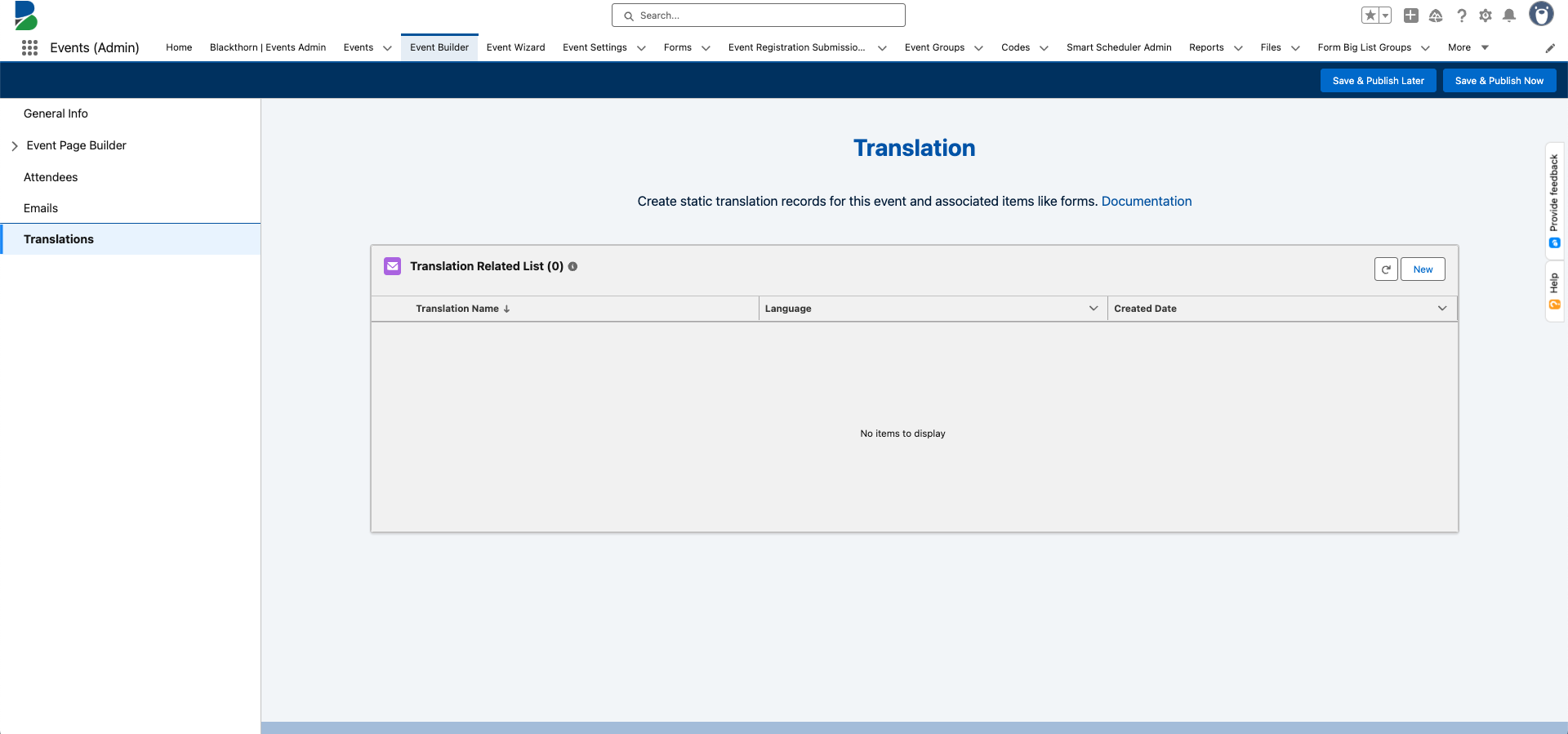Expand the Event Page Builder tree item

tap(15, 146)
